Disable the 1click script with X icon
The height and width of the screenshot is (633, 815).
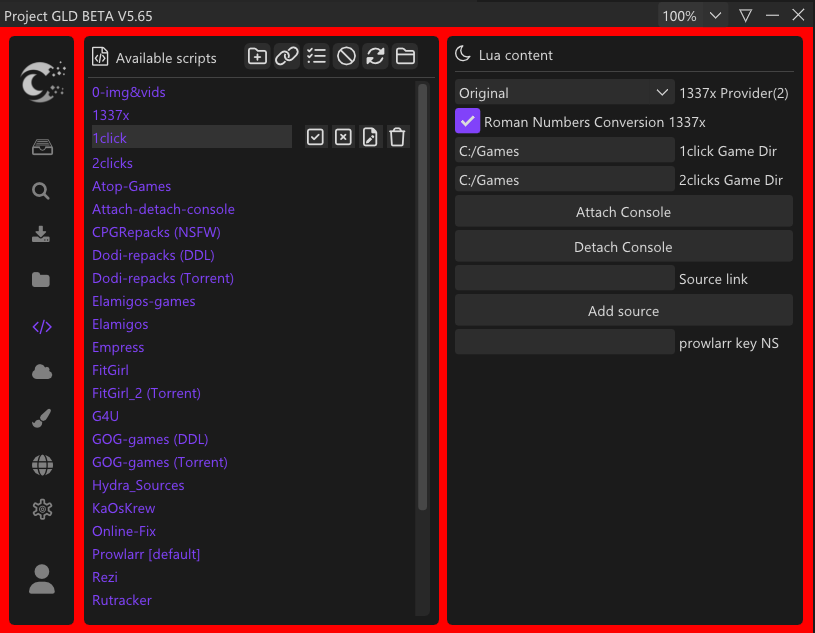pos(343,137)
